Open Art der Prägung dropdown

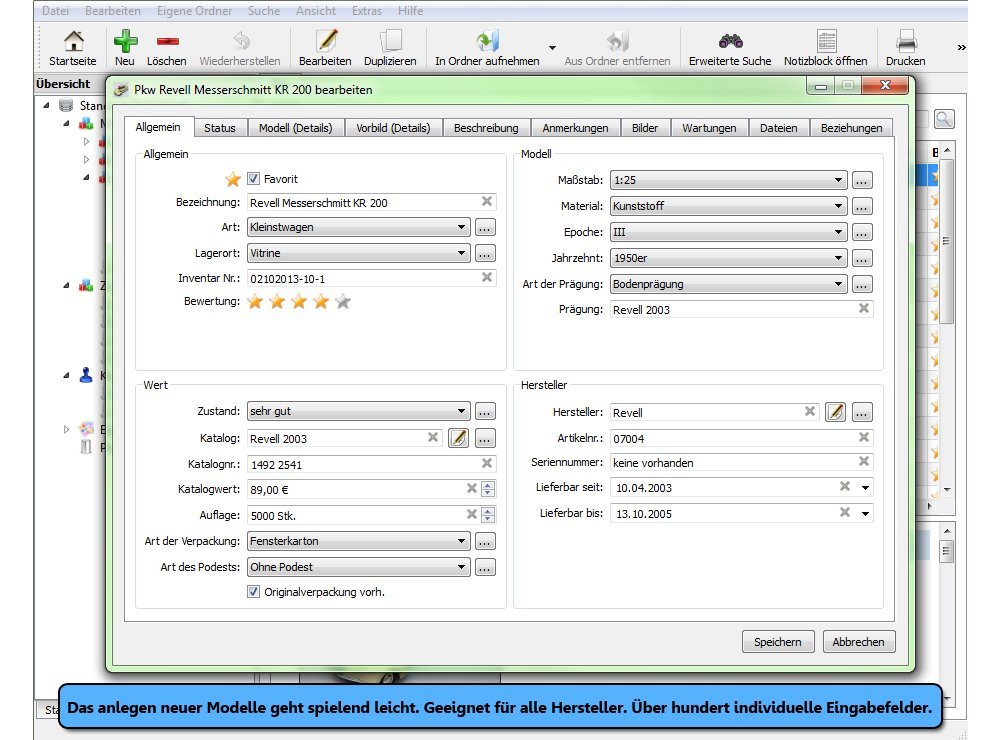pyautogui.click(x=728, y=284)
